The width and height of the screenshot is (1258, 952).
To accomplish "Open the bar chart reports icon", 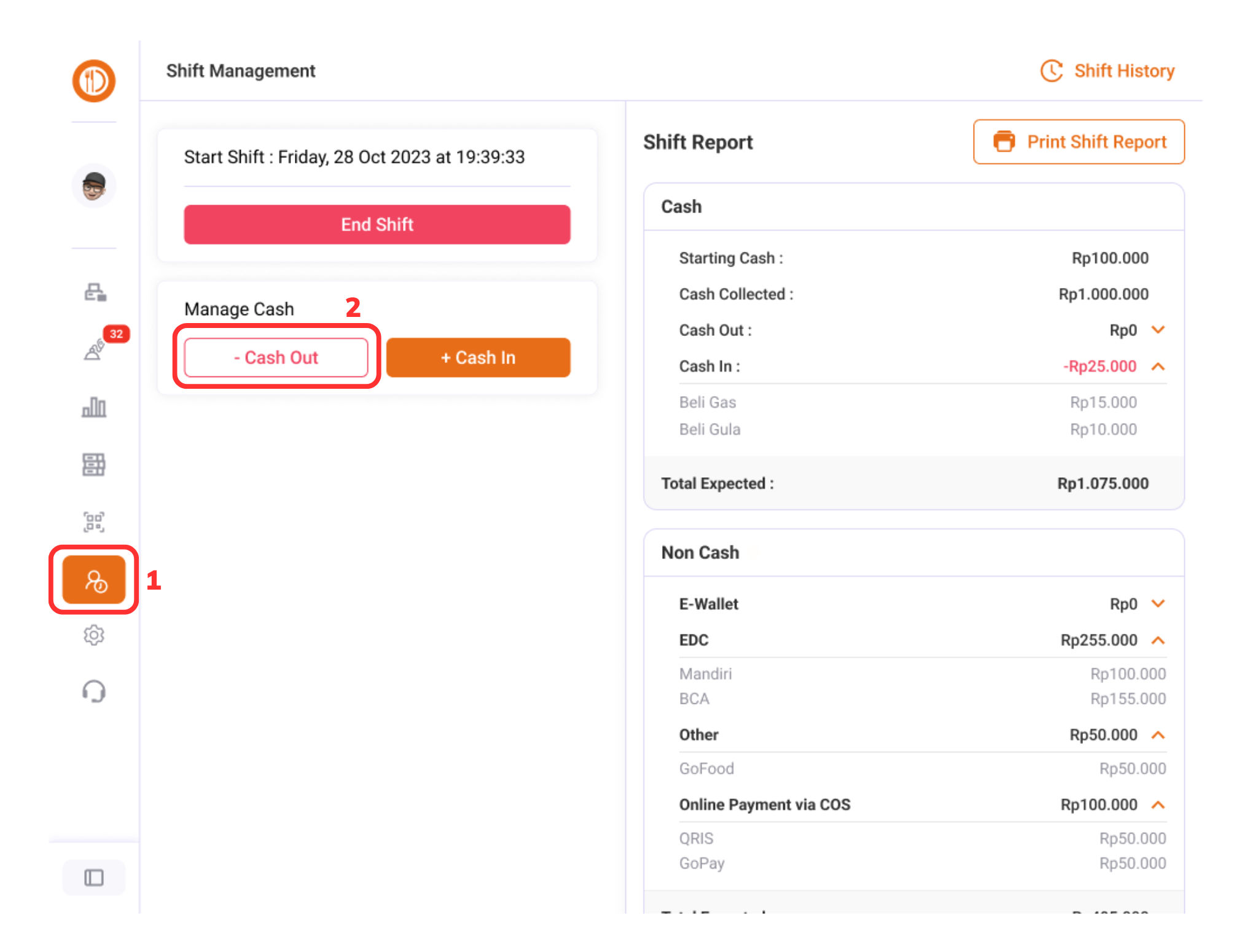I will pyautogui.click(x=94, y=407).
